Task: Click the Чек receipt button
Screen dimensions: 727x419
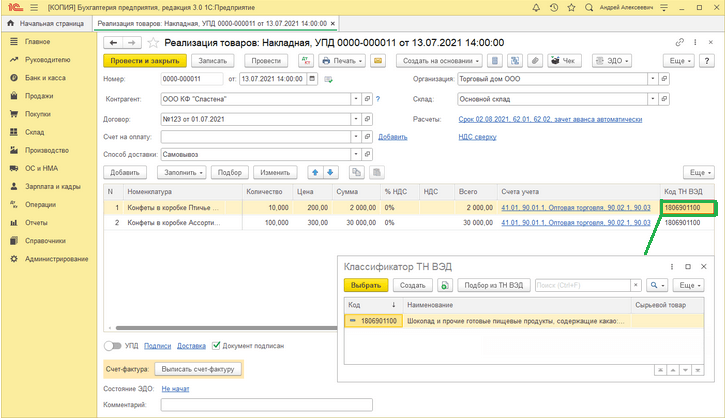Action: coord(566,61)
